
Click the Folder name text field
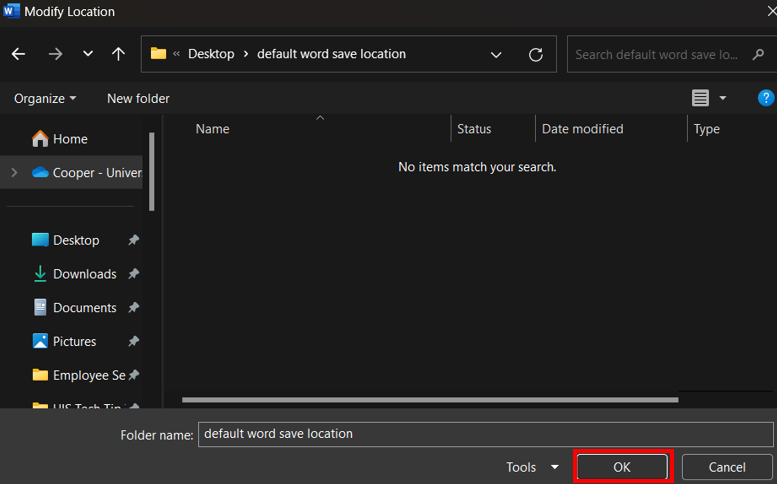point(485,434)
